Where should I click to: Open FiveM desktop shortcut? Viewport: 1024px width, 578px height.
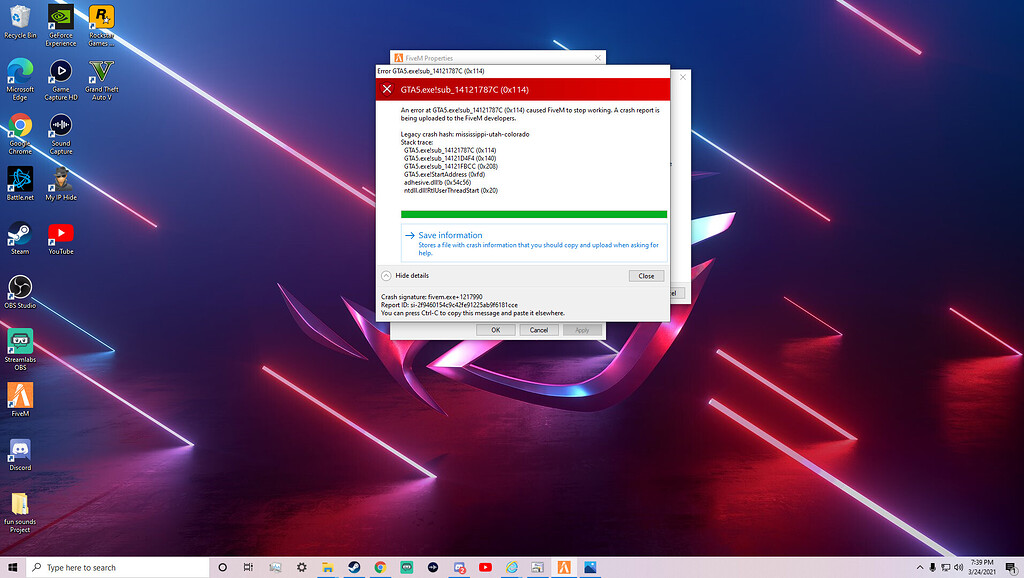pos(20,399)
